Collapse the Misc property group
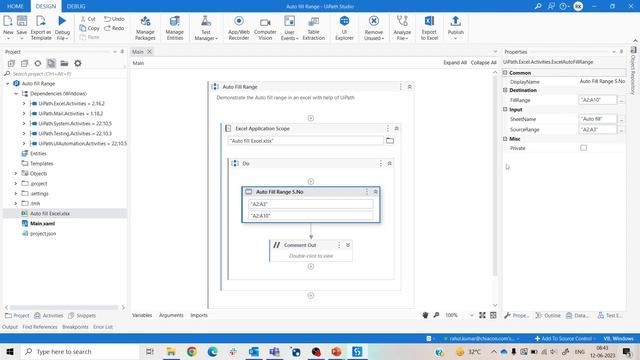The width and height of the screenshot is (640, 360). [505, 139]
